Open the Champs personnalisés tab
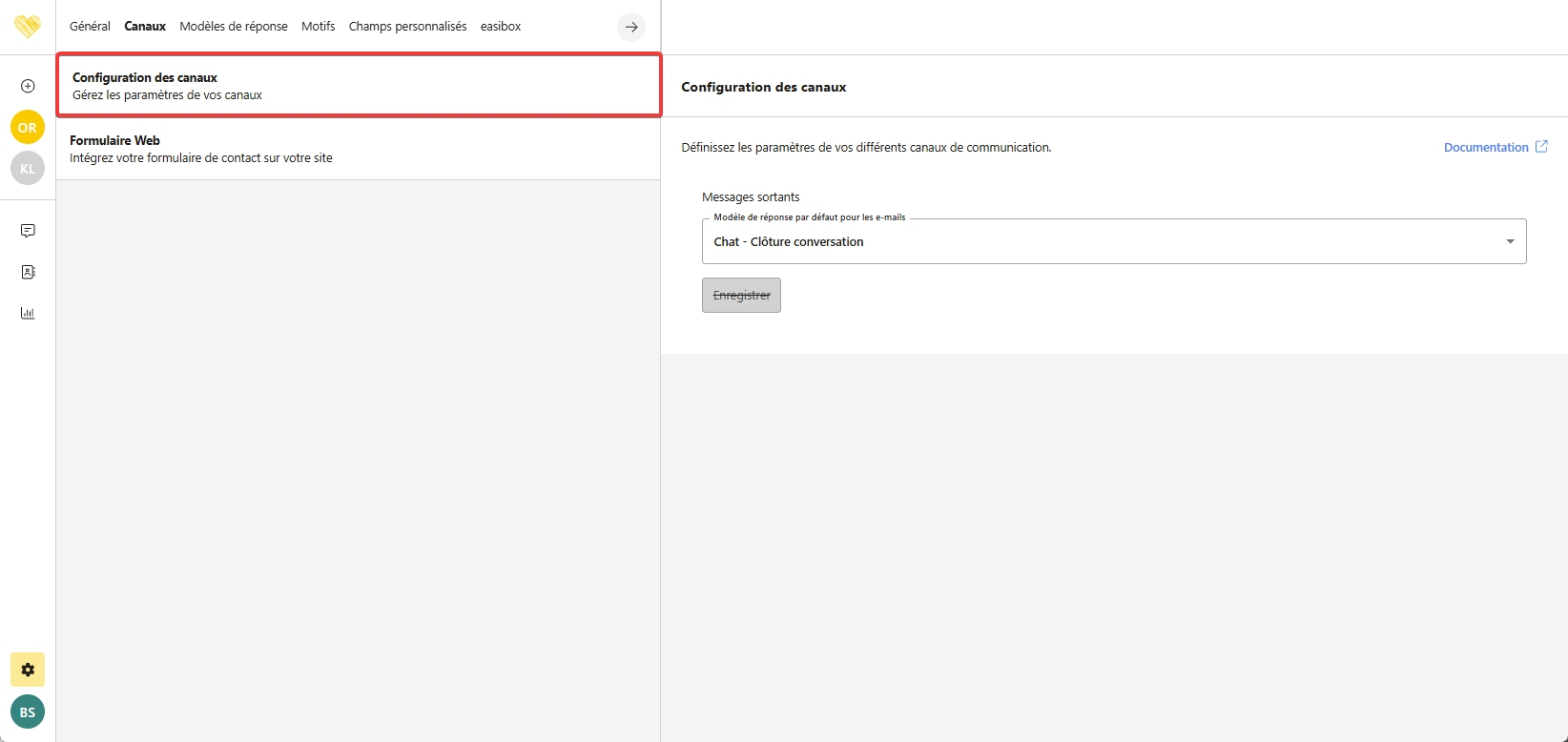Image resolution: width=1568 pixels, height=742 pixels. tap(407, 27)
